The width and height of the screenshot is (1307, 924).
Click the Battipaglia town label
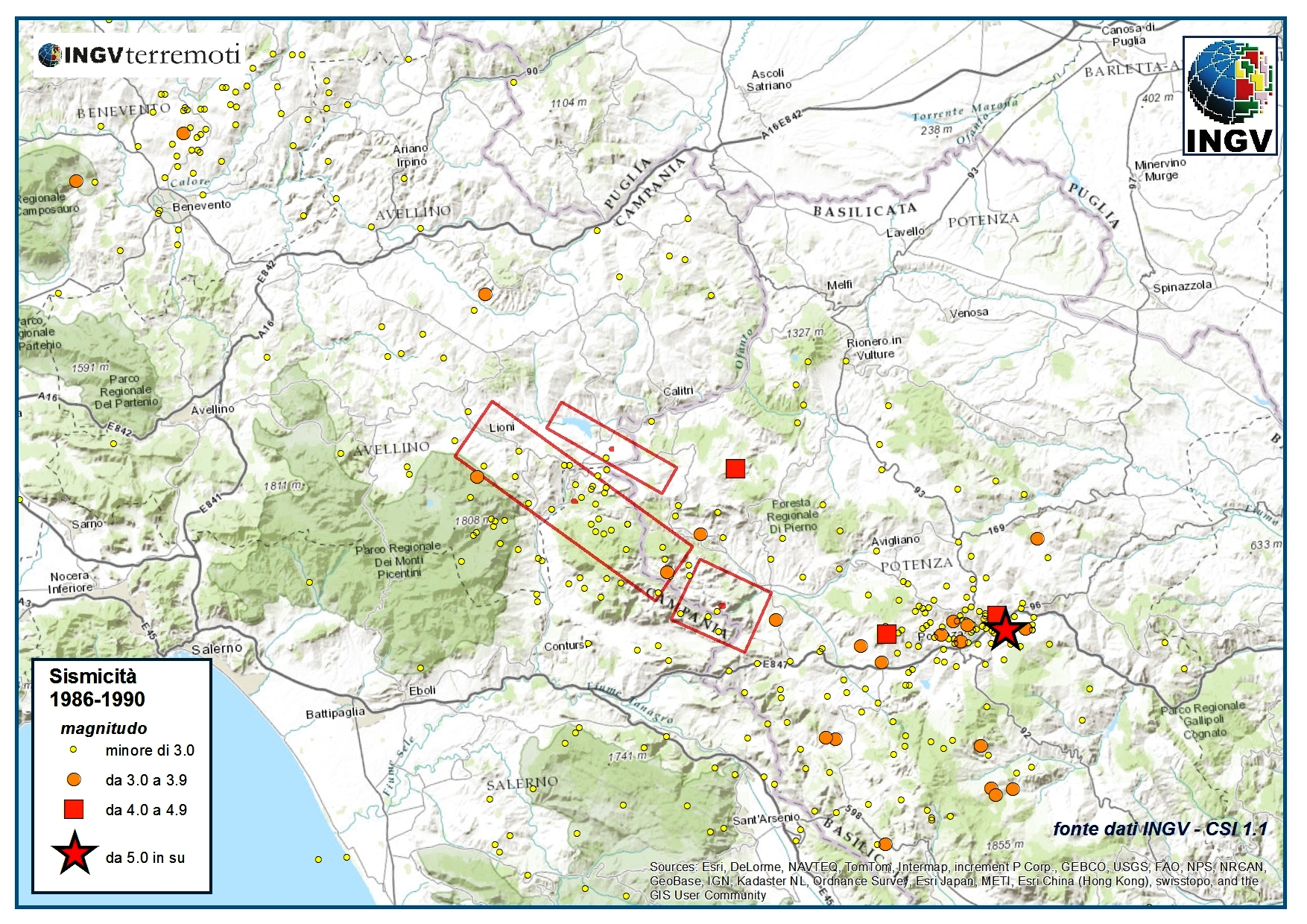tap(335, 713)
